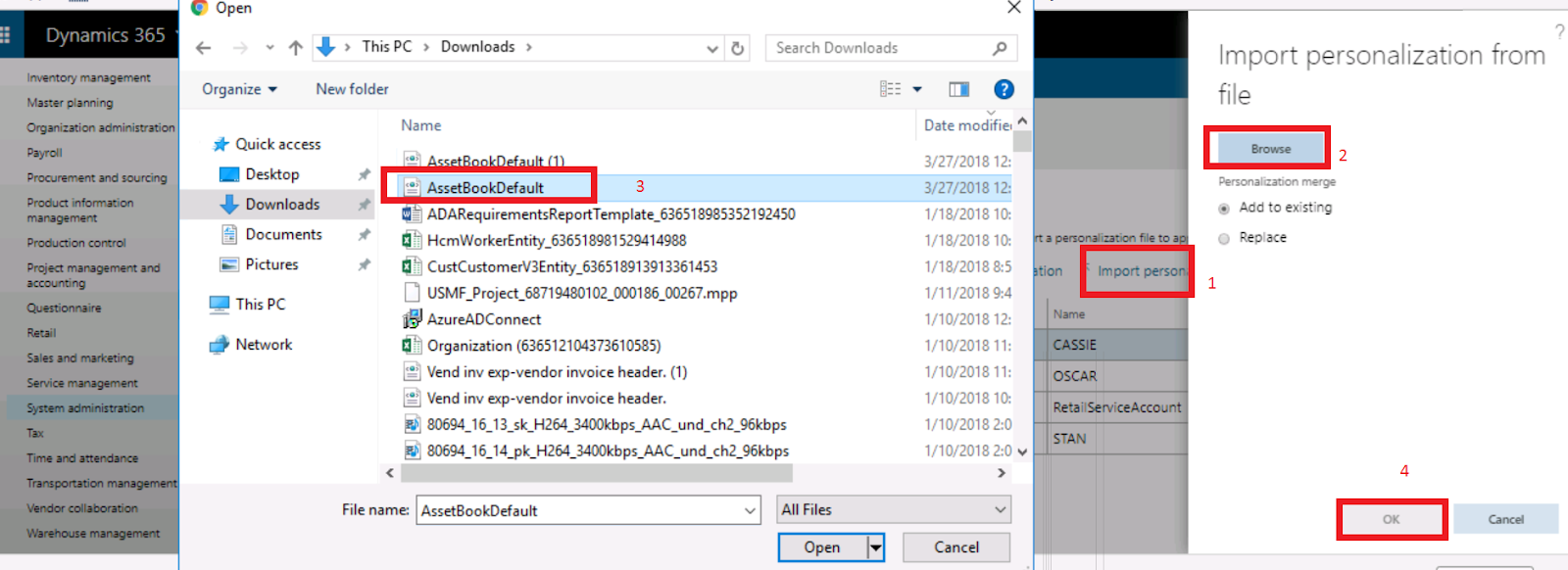Viewport: 1568px width, 570px height.
Task: Toggle the preview pane icon
Action: tap(958, 89)
